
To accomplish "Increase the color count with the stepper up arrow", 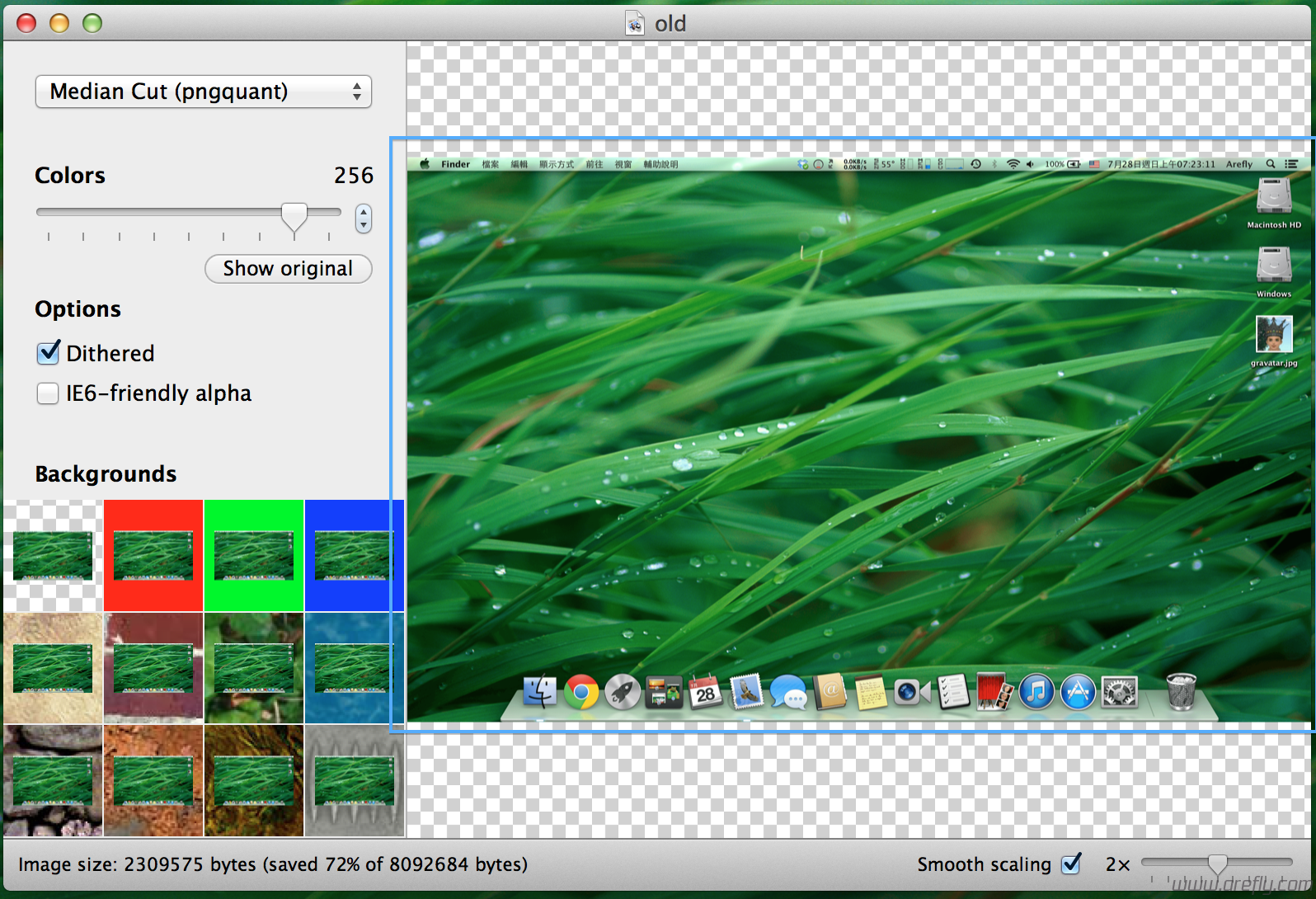I will 364,212.
